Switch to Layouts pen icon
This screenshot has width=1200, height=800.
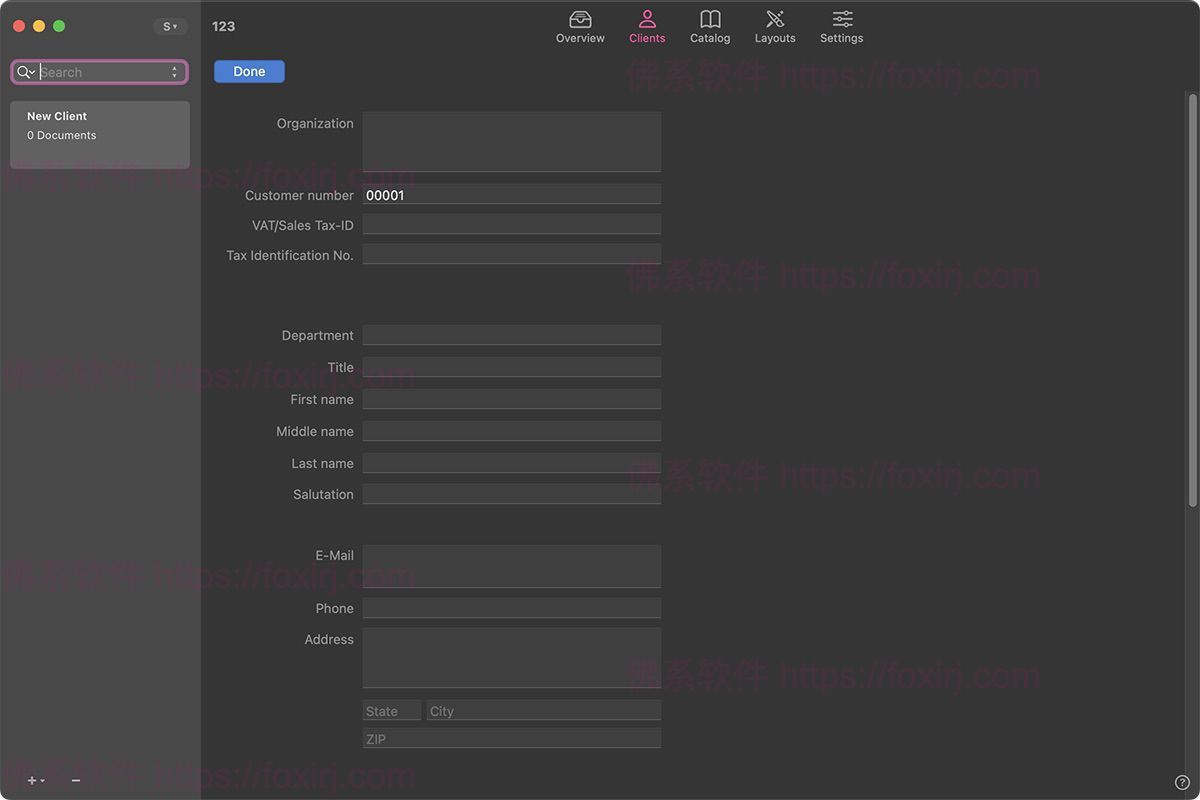coord(774,19)
